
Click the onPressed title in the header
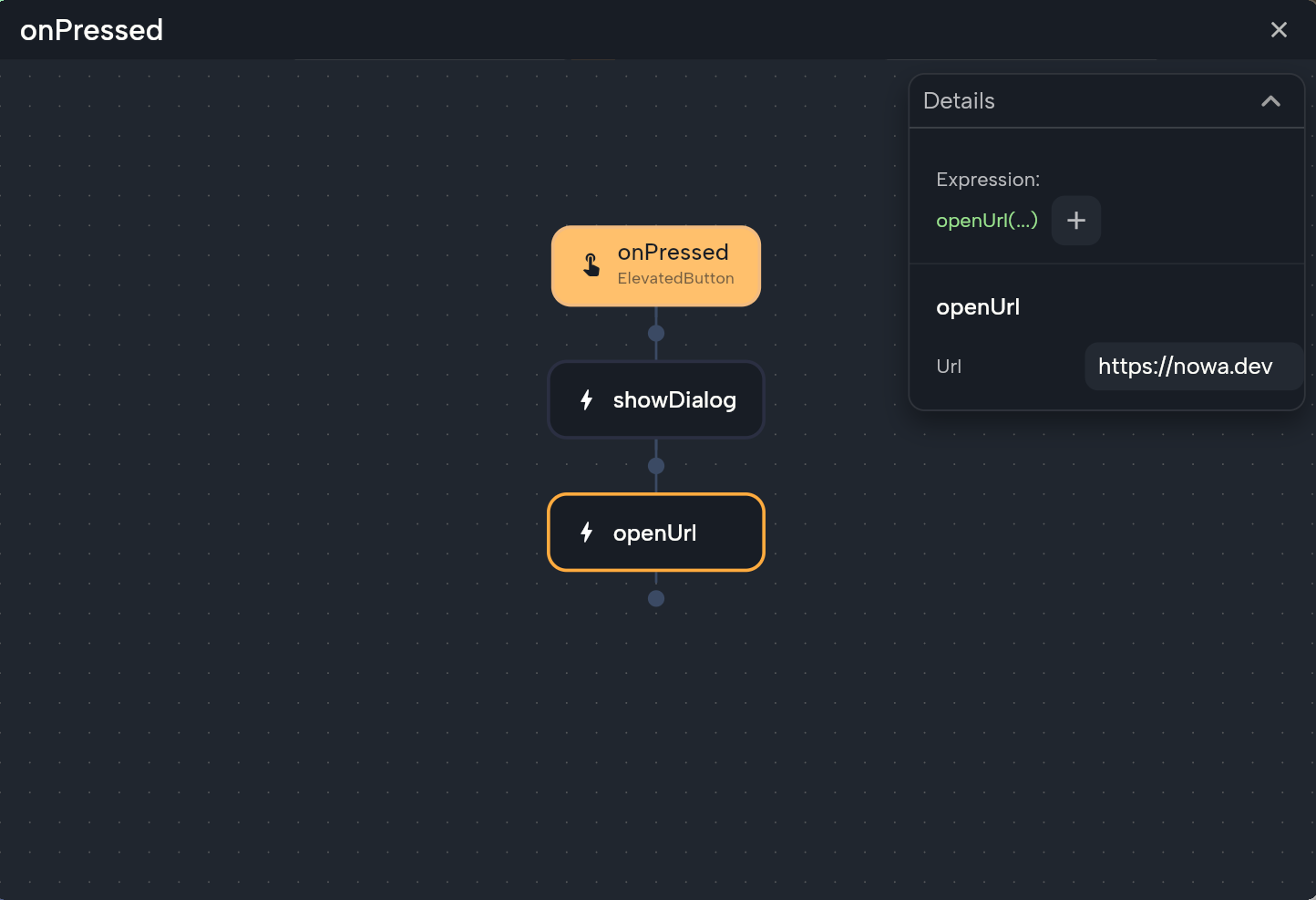[92, 30]
